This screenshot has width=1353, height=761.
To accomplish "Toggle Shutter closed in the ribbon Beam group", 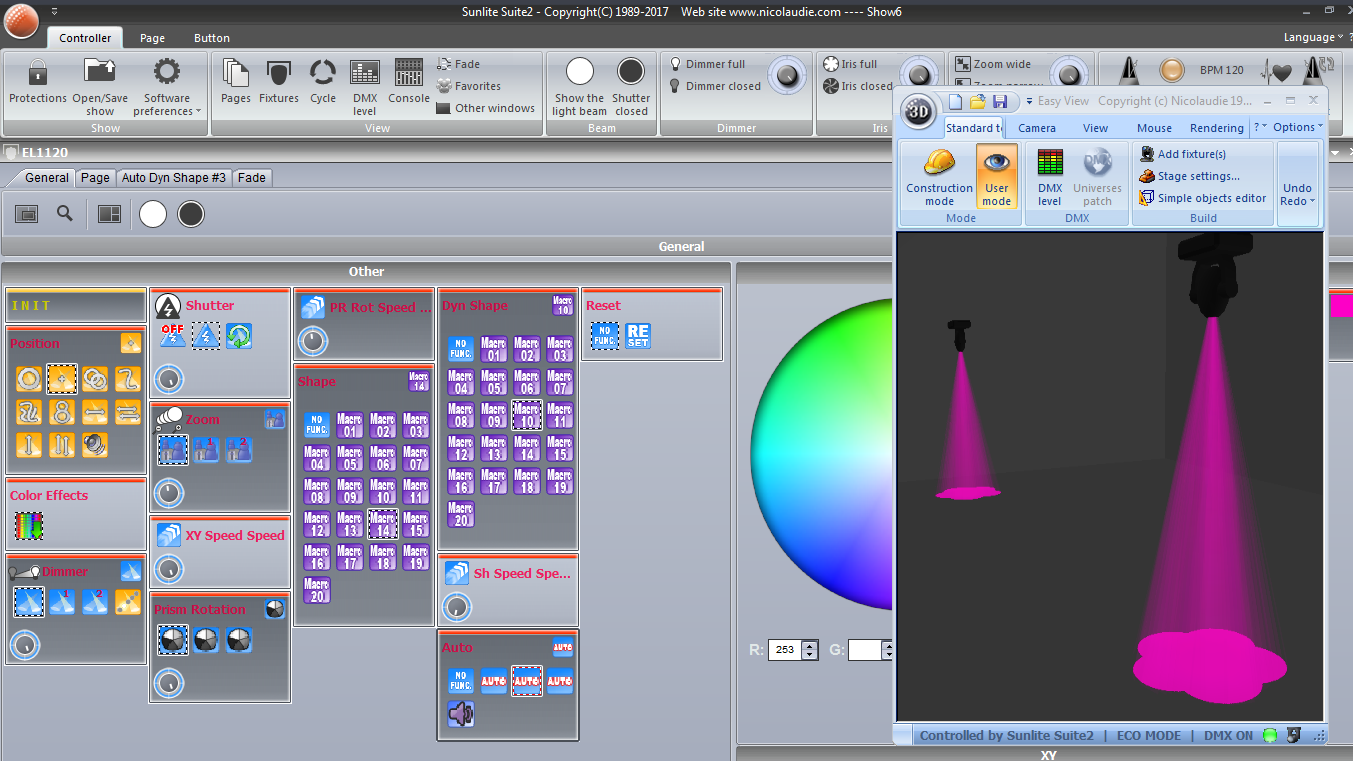I will [x=631, y=87].
